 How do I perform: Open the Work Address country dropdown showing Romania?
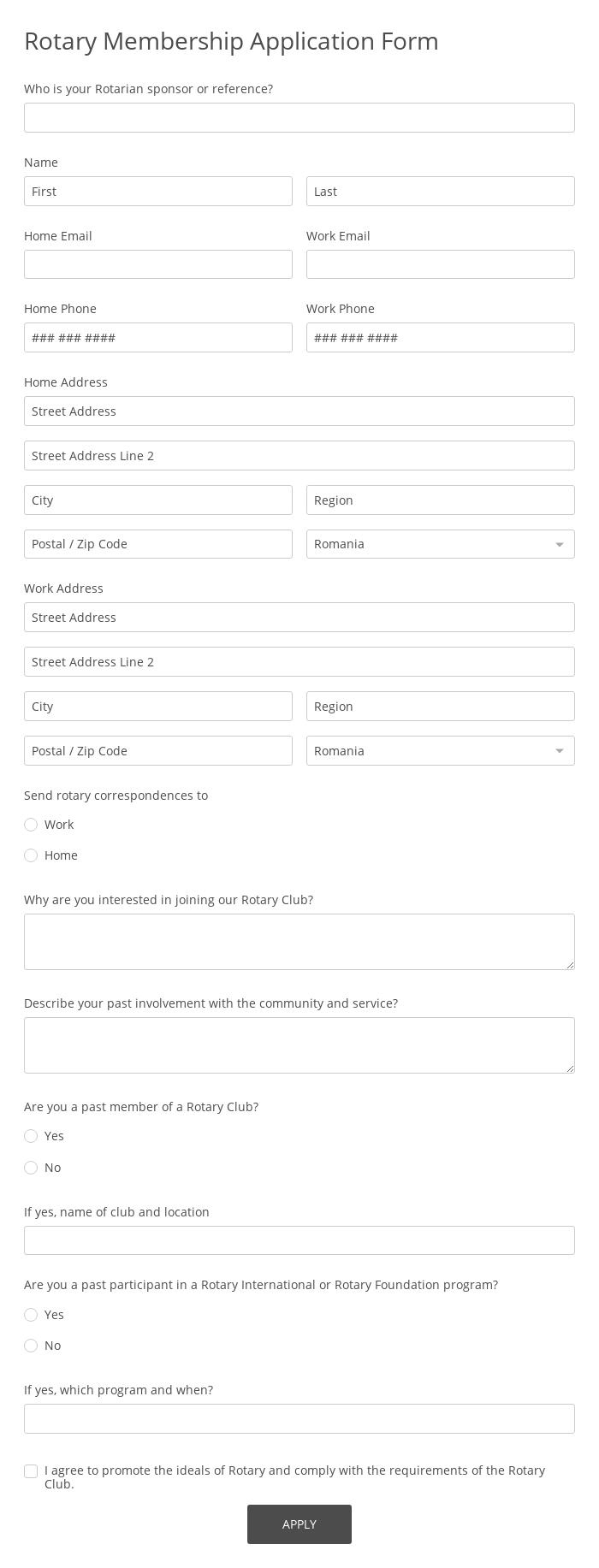(x=440, y=750)
